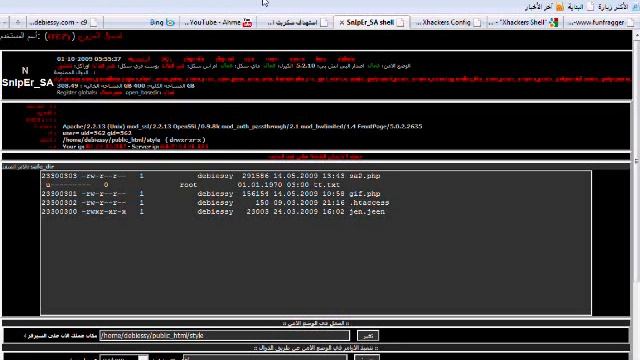Click the page scrollbar up arrow
The image size is (640, 360).
coord(636,36)
